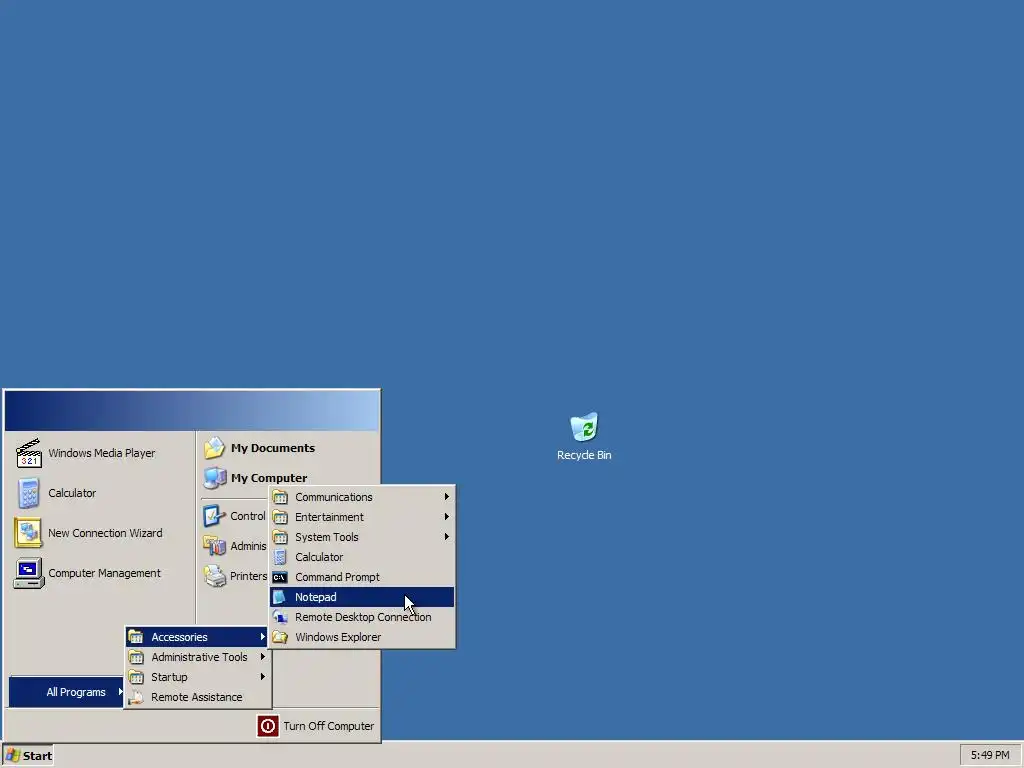Click the Communications folder icon
This screenshot has height=768, width=1024.
280,497
